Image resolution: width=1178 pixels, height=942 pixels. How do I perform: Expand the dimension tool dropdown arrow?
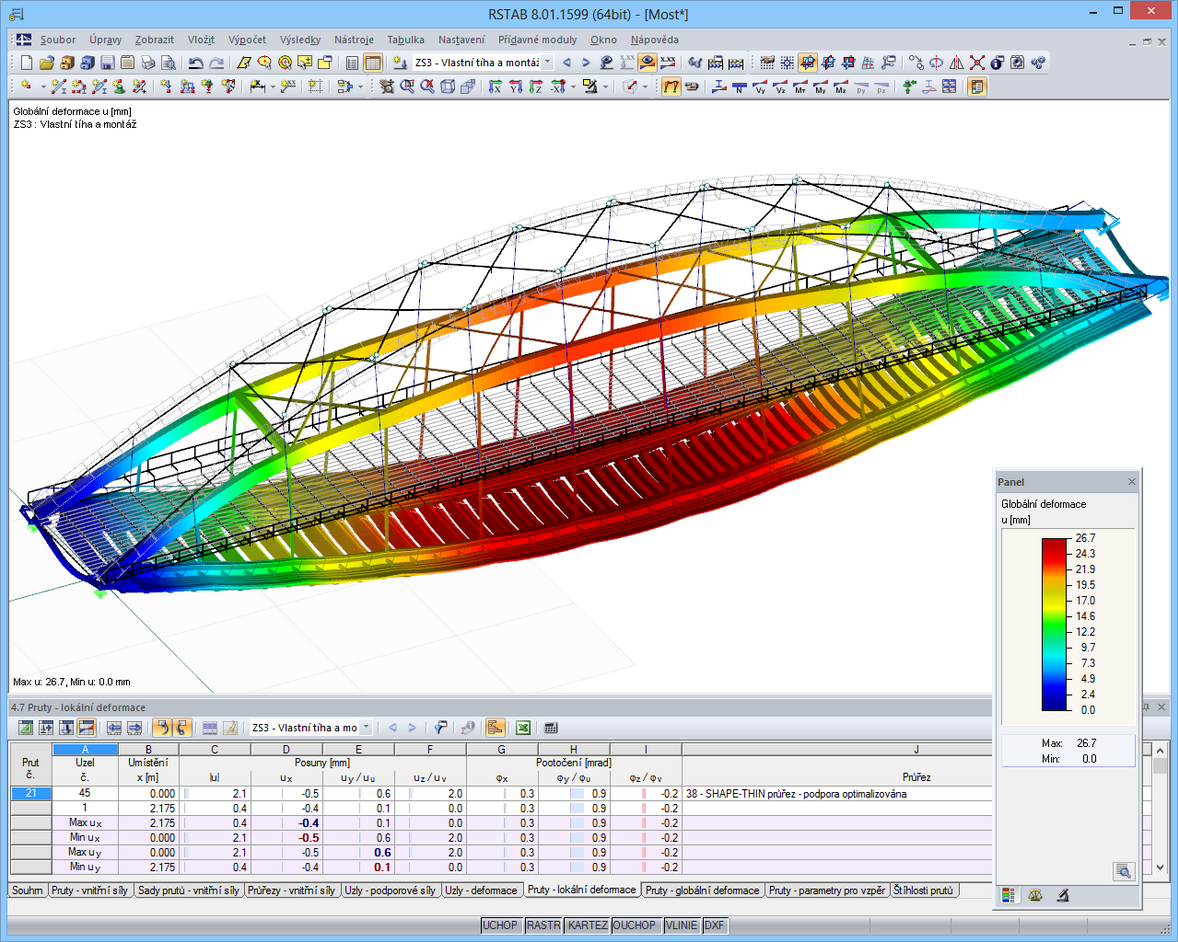273,86
